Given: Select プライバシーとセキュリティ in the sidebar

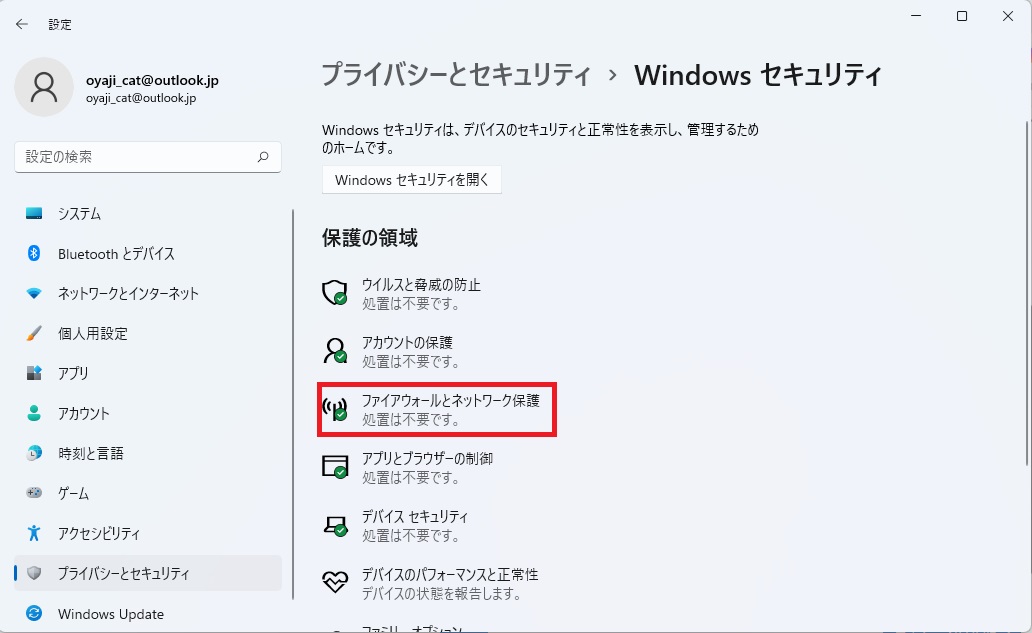Looking at the screenshot, I should point(148,573).
